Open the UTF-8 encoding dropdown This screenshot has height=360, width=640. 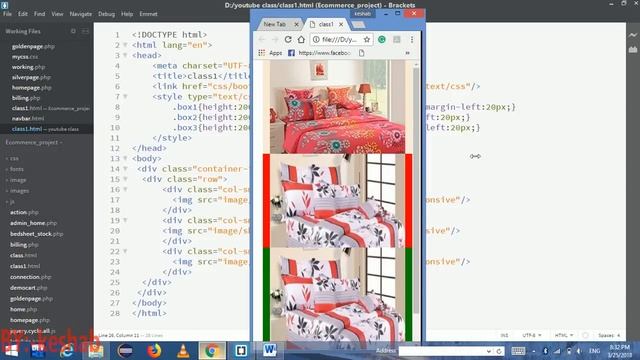[x=531, y=335]
